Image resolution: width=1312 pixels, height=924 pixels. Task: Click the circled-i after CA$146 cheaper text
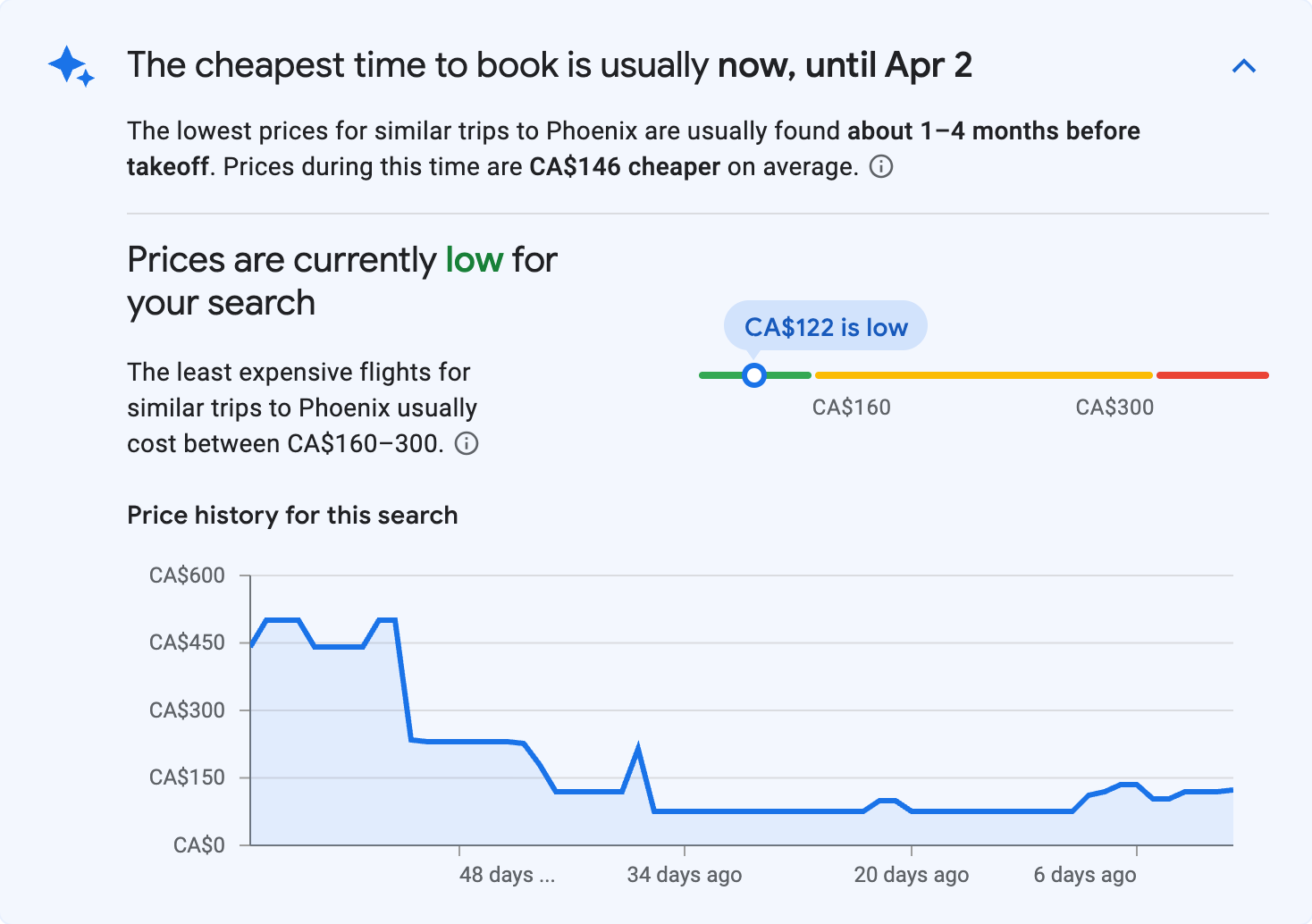(x=880, y=167)
